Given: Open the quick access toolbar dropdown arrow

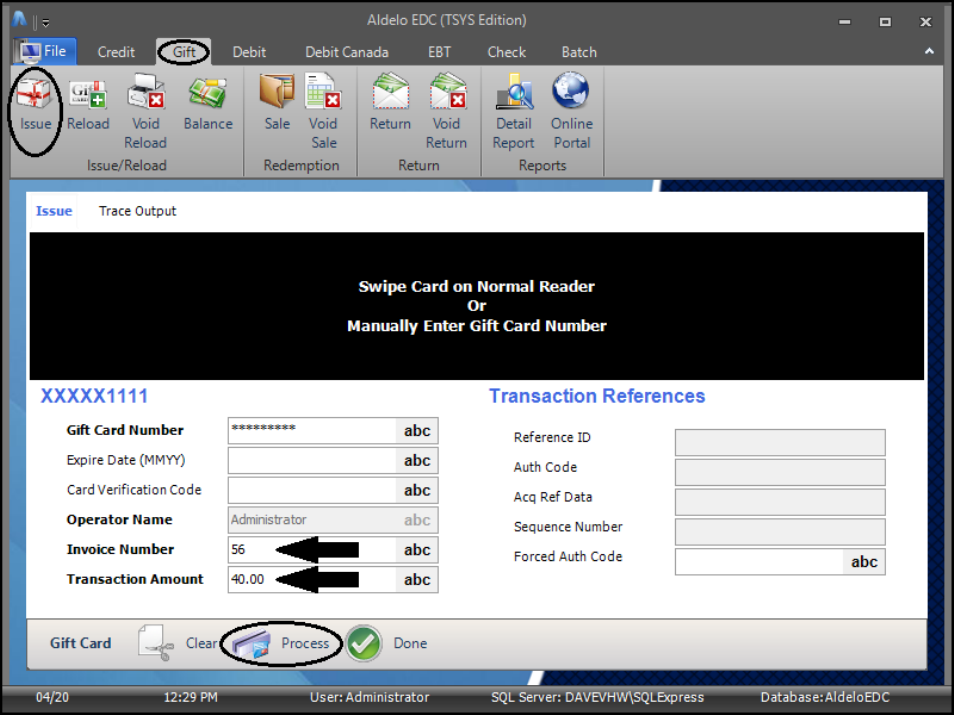Looking at the screenshot, I should pos(46,23).
